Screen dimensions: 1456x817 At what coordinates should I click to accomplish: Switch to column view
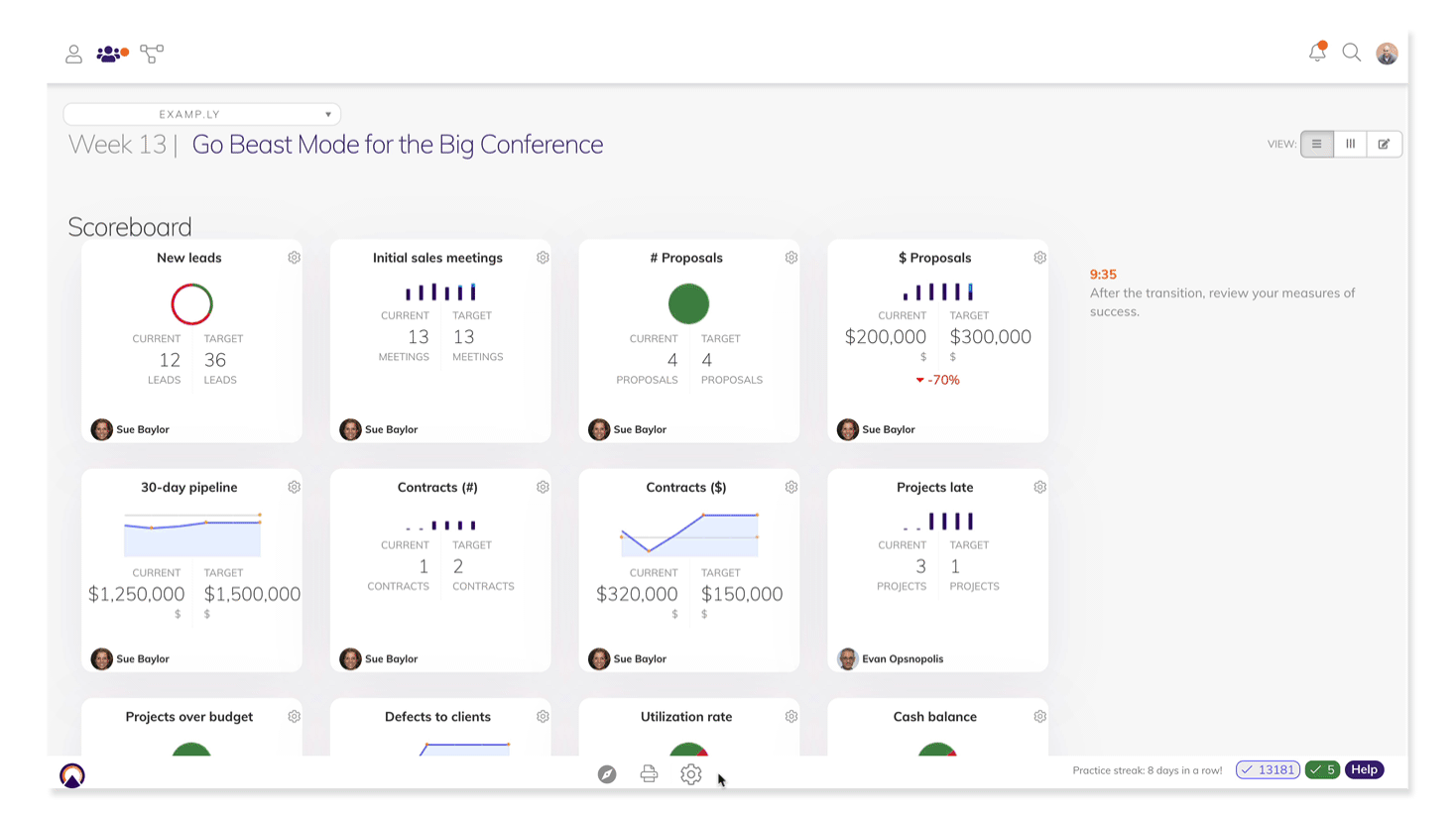point(1350,144)
